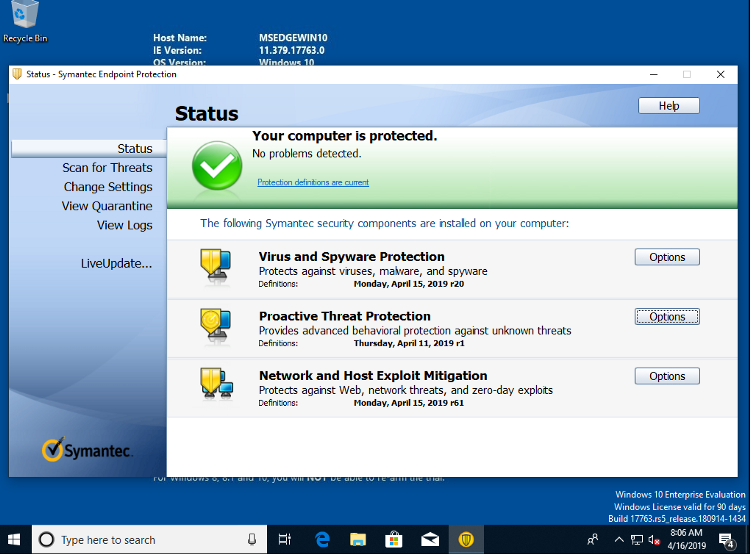Click the Network and Host Exploit Mitigation title
750x554 pixels.
373,376
